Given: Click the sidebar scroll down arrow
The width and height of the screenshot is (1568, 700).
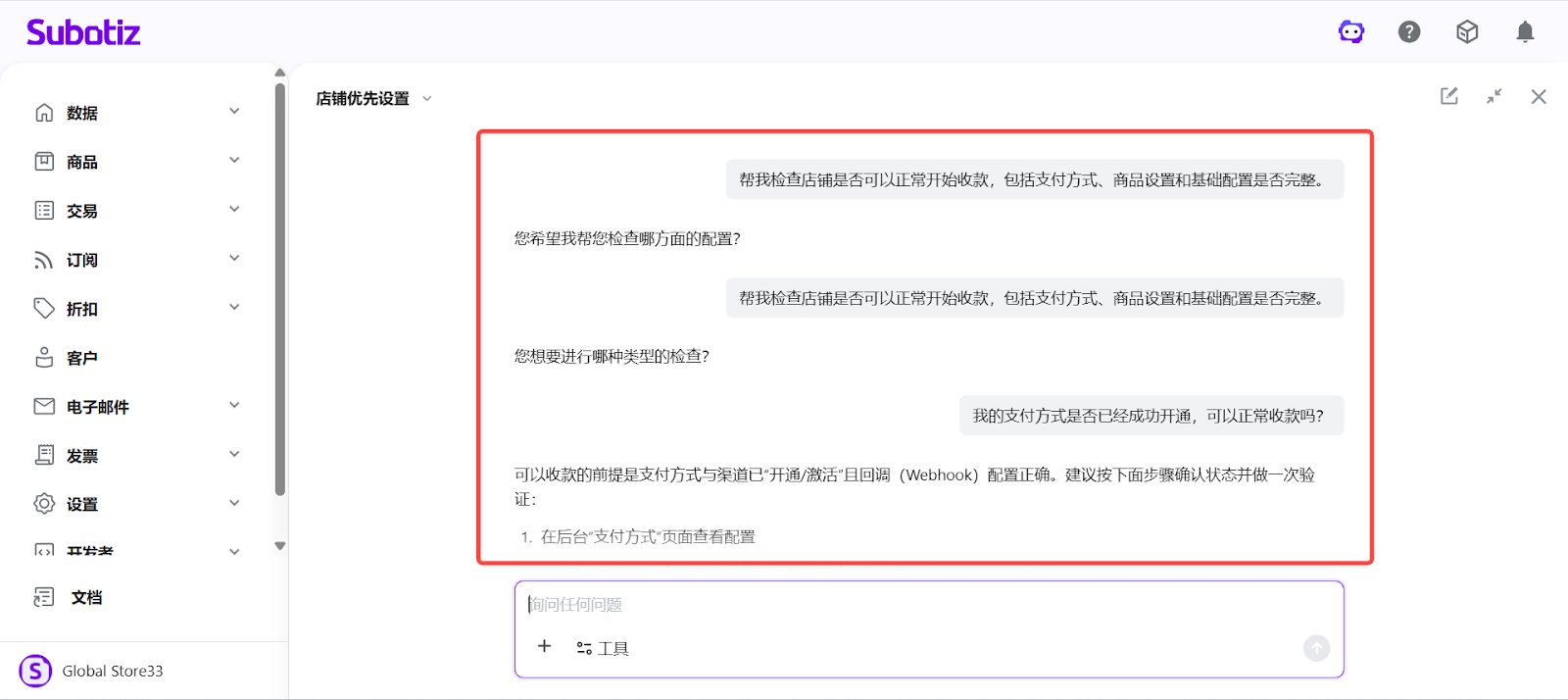Looking at the screenshot, I should point(280,546).
